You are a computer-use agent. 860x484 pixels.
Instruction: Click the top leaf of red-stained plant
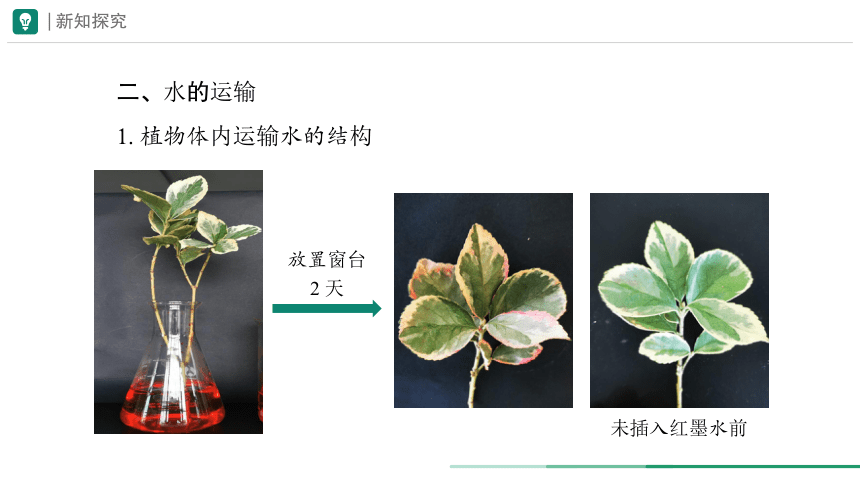482,268
